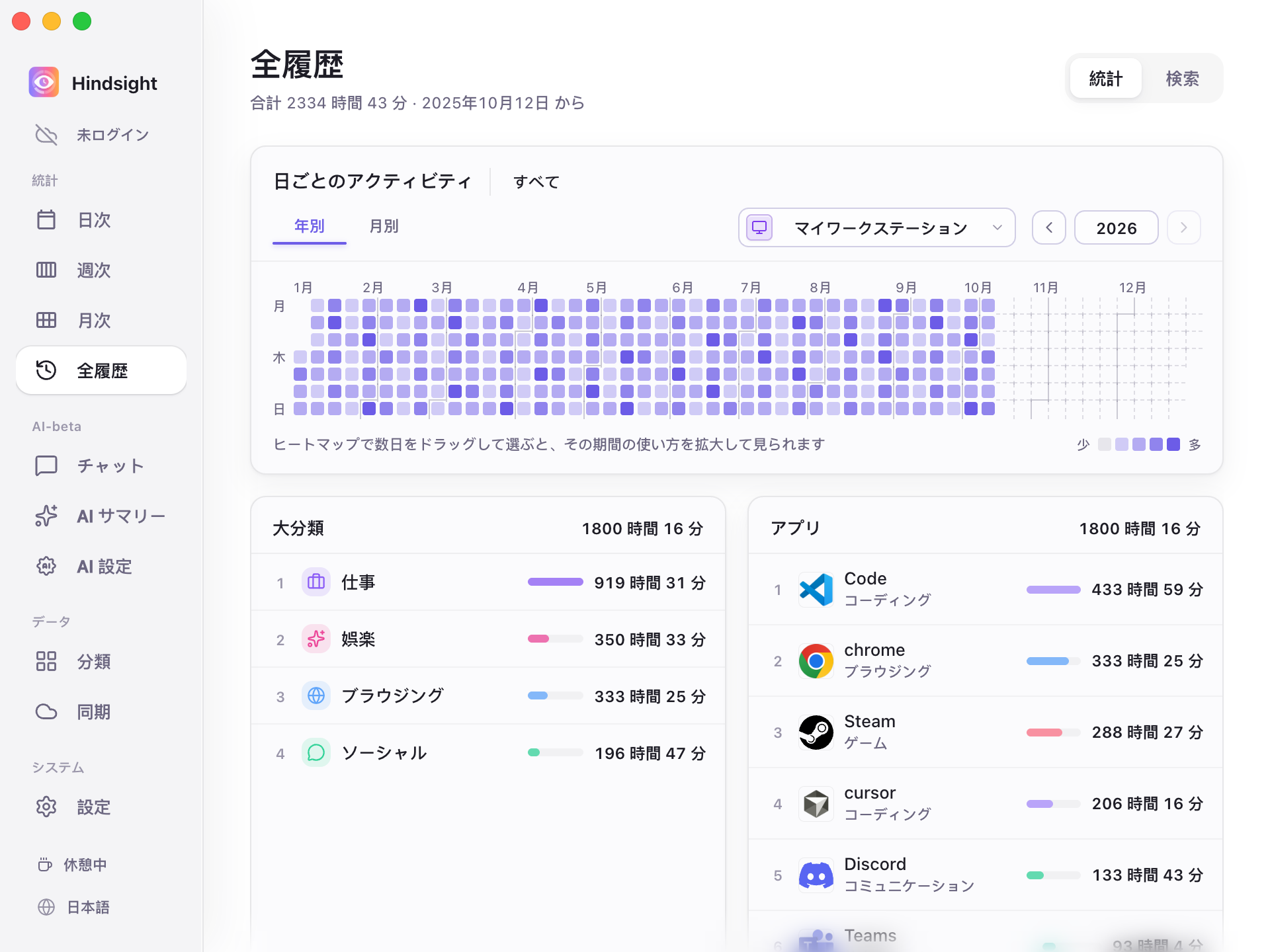Select the 月別 monthly tab
Screen dimensions: 1270x952
pos(384,226)
